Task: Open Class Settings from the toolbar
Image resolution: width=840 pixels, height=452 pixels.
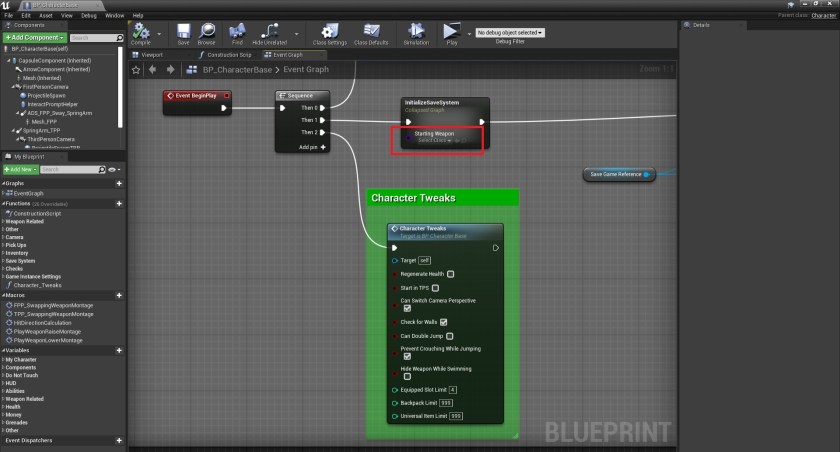Action: coord(329,32)
